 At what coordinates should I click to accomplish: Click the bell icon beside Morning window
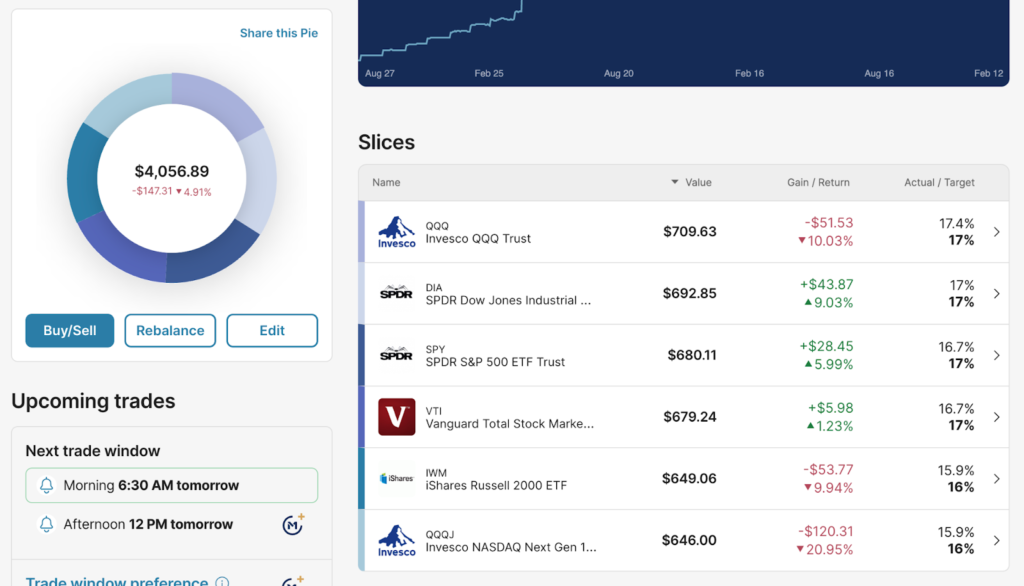46,485
